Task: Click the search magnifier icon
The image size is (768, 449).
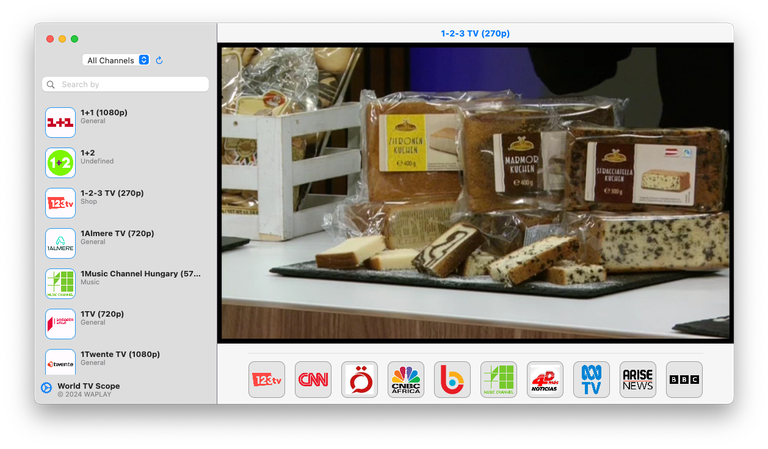Action: [50, 85]
